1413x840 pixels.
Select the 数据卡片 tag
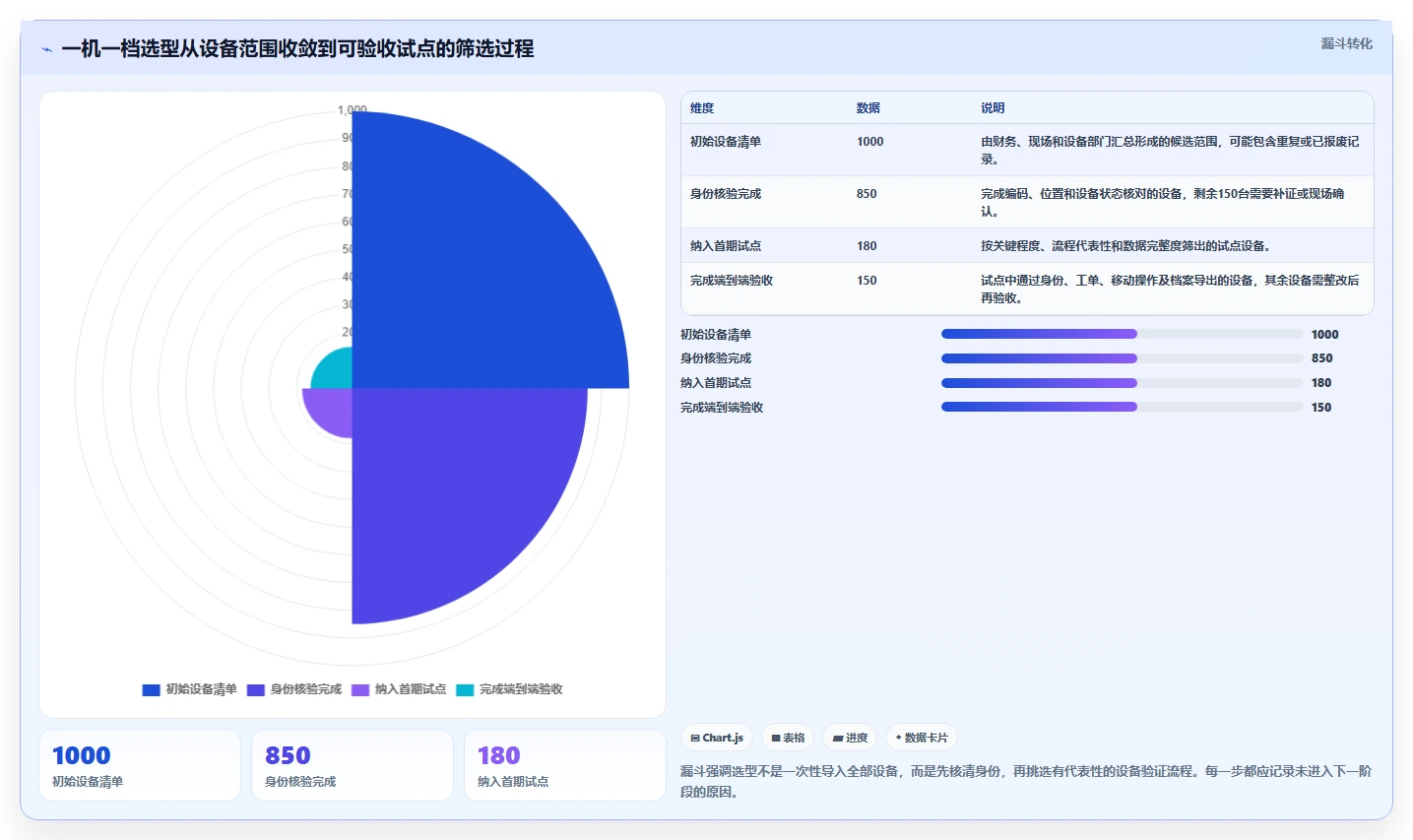922,738
